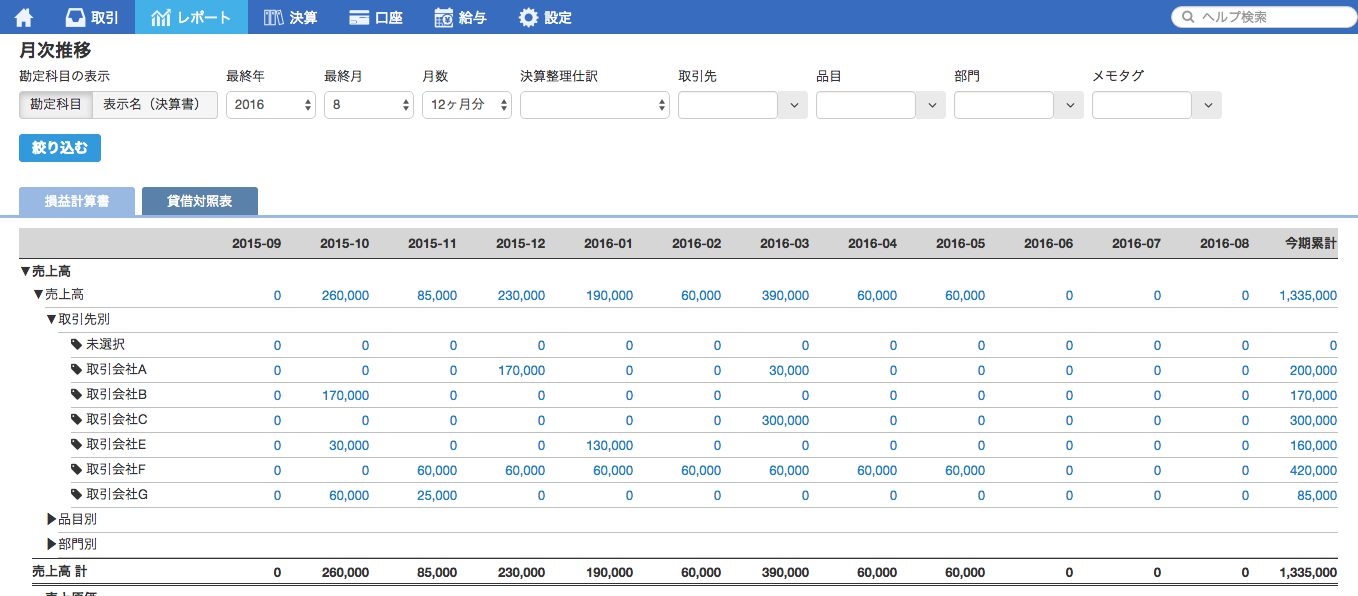Open 取引会社B 2015-10 value 170,000

click(x=345, y=396)
